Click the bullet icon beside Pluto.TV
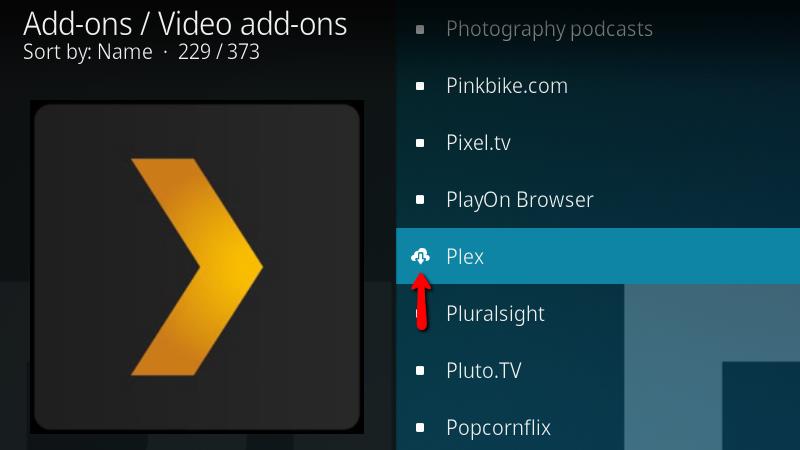Viewport: 800px width, 450px height. pos(420,370)
